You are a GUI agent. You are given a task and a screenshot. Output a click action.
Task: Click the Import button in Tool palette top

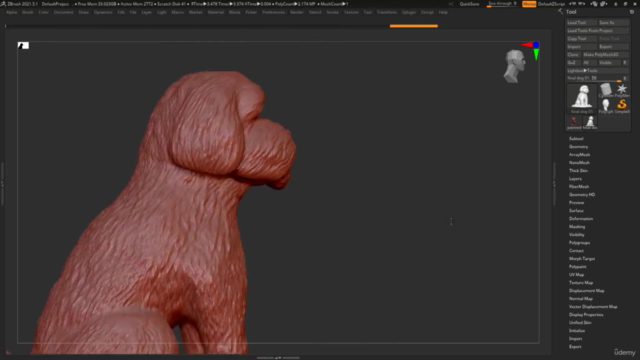582,47
